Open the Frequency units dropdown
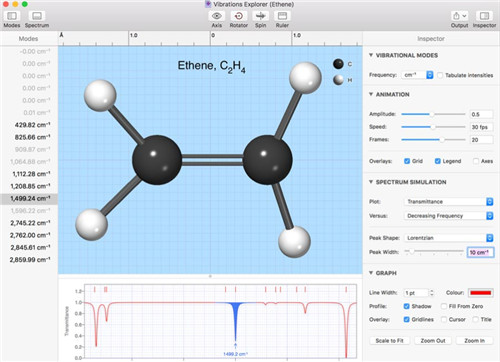Viewport: 500px width, 362px height. (417, 75)
